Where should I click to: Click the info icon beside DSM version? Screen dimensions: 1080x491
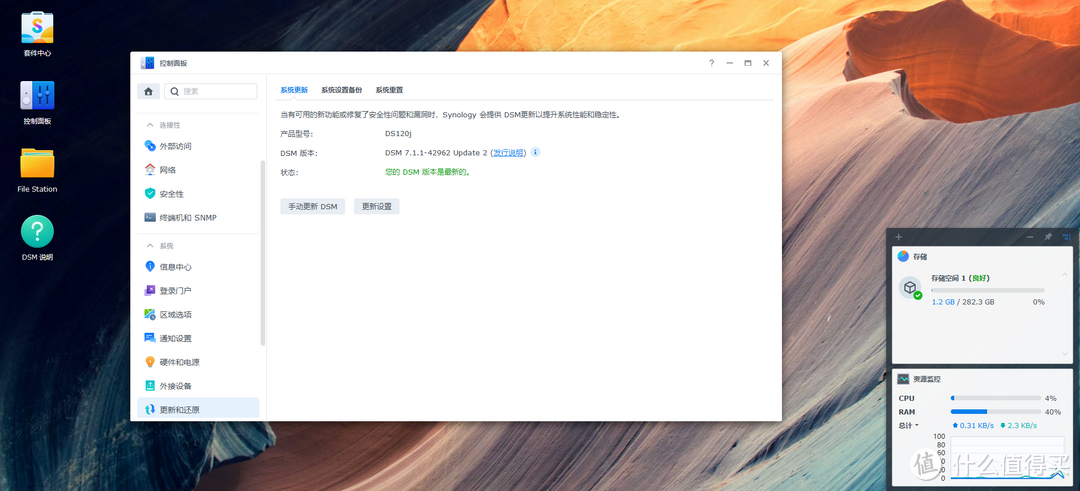[x=535, y=152]
